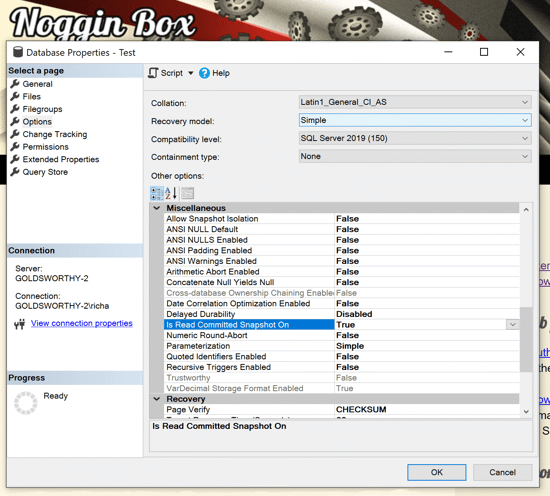550x496 pixels.
Task: Select the Options page
Action: coord(37,121)
